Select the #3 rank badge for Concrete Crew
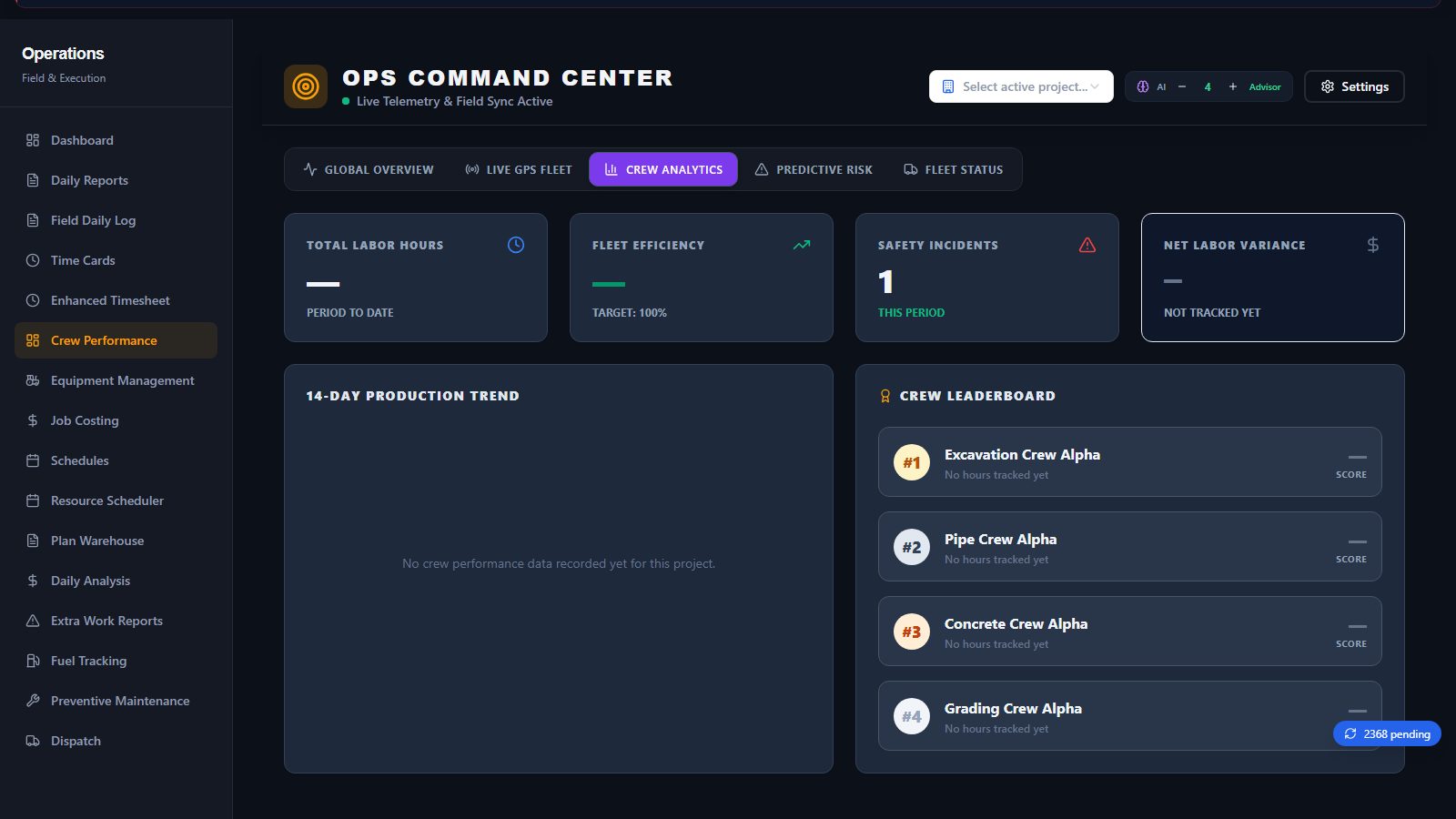Screen dimensions: 1456x819 click(x=912, y=632)
